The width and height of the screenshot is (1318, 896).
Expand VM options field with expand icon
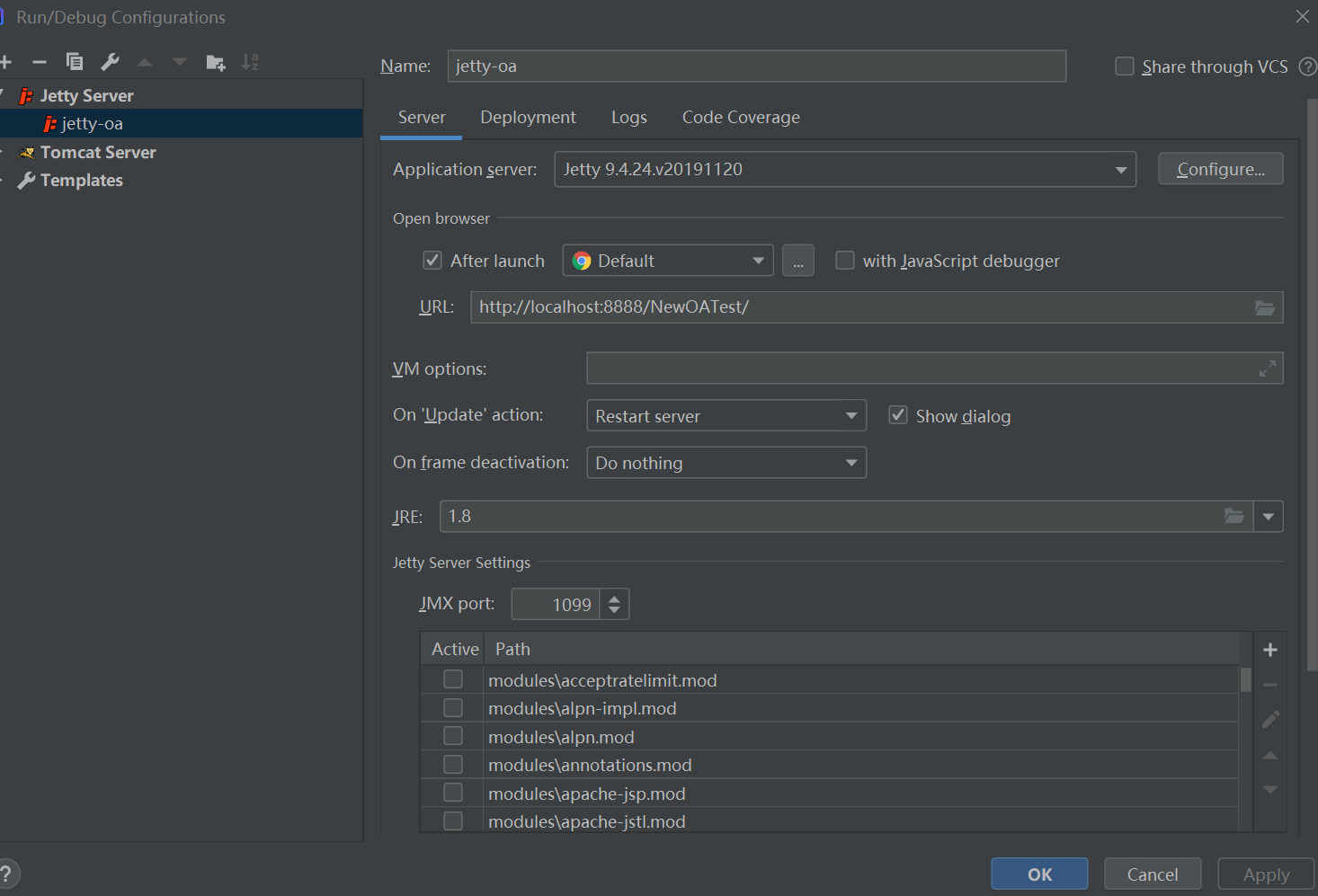pyautogui.click(x=1268, y=368)
